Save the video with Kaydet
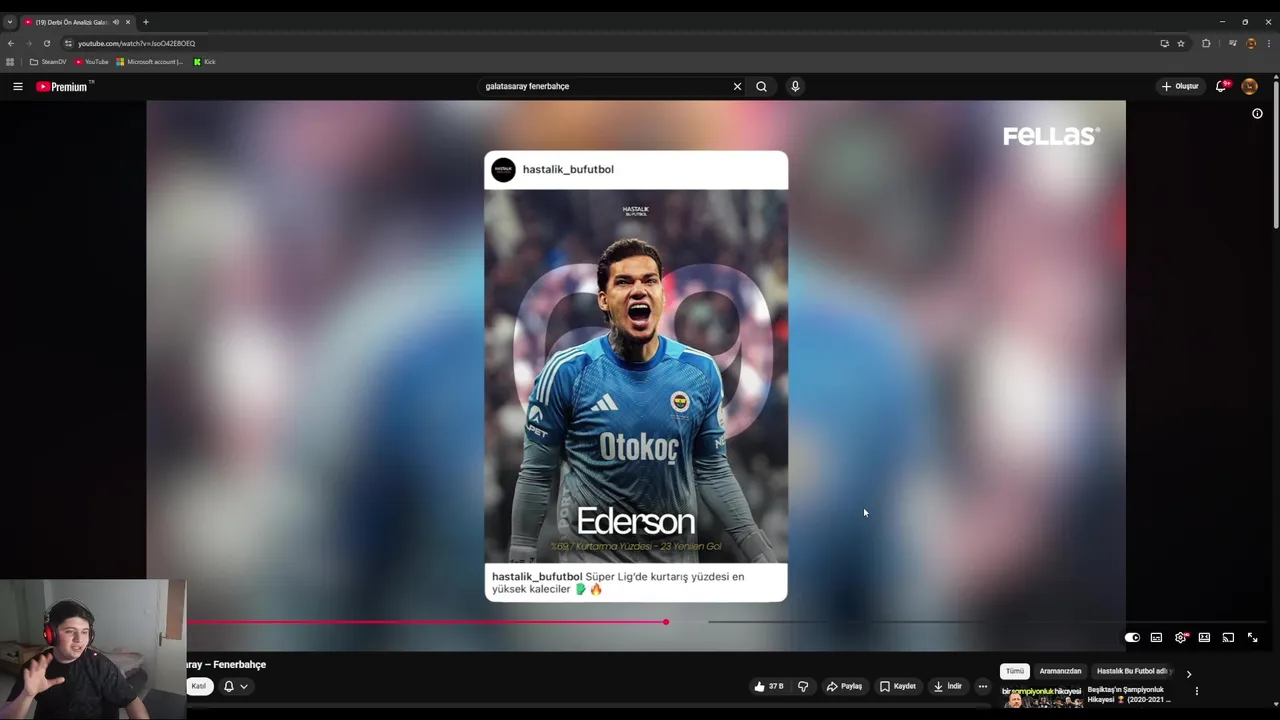 pos(897,687)
